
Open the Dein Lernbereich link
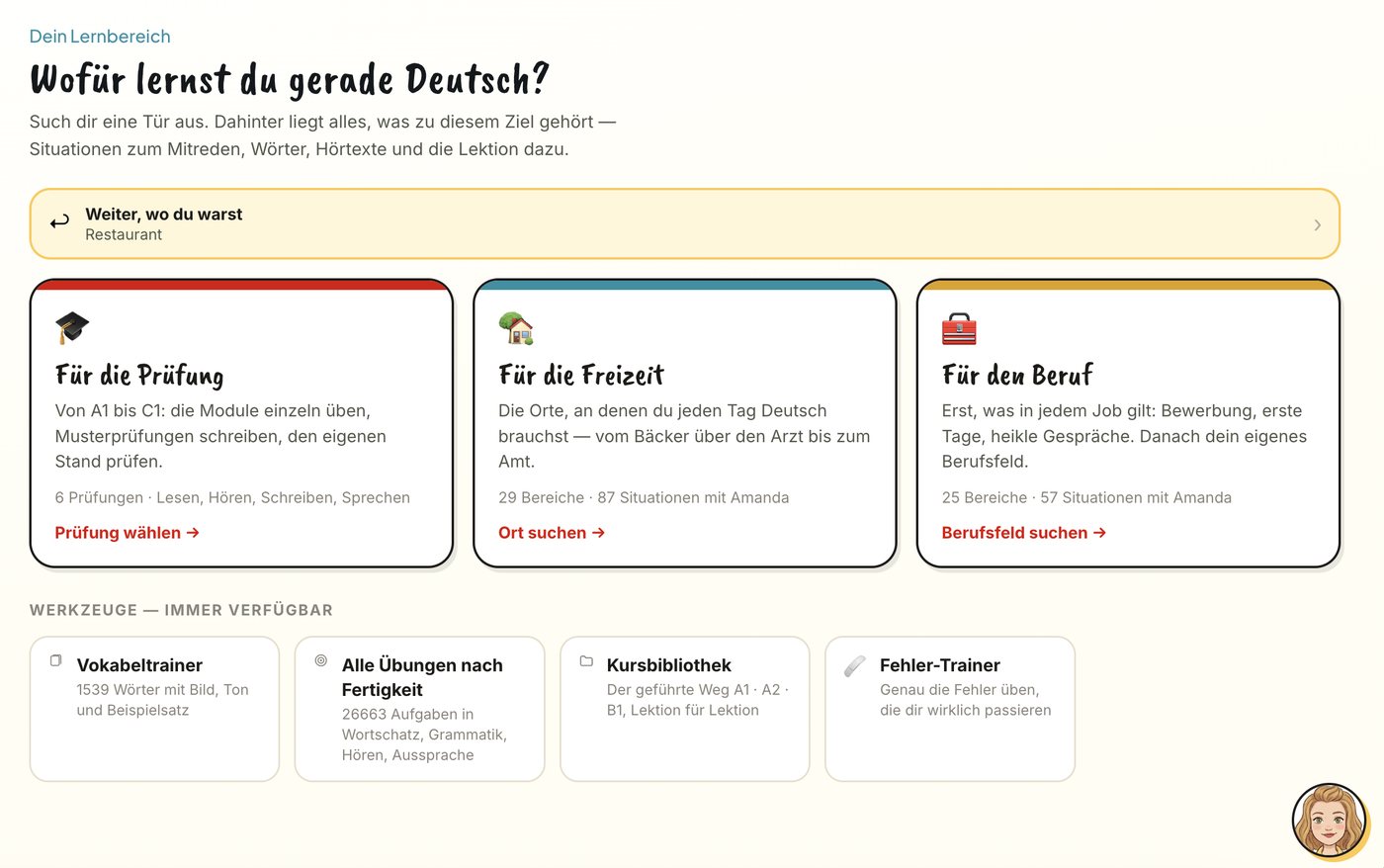(x=100, y=37)
